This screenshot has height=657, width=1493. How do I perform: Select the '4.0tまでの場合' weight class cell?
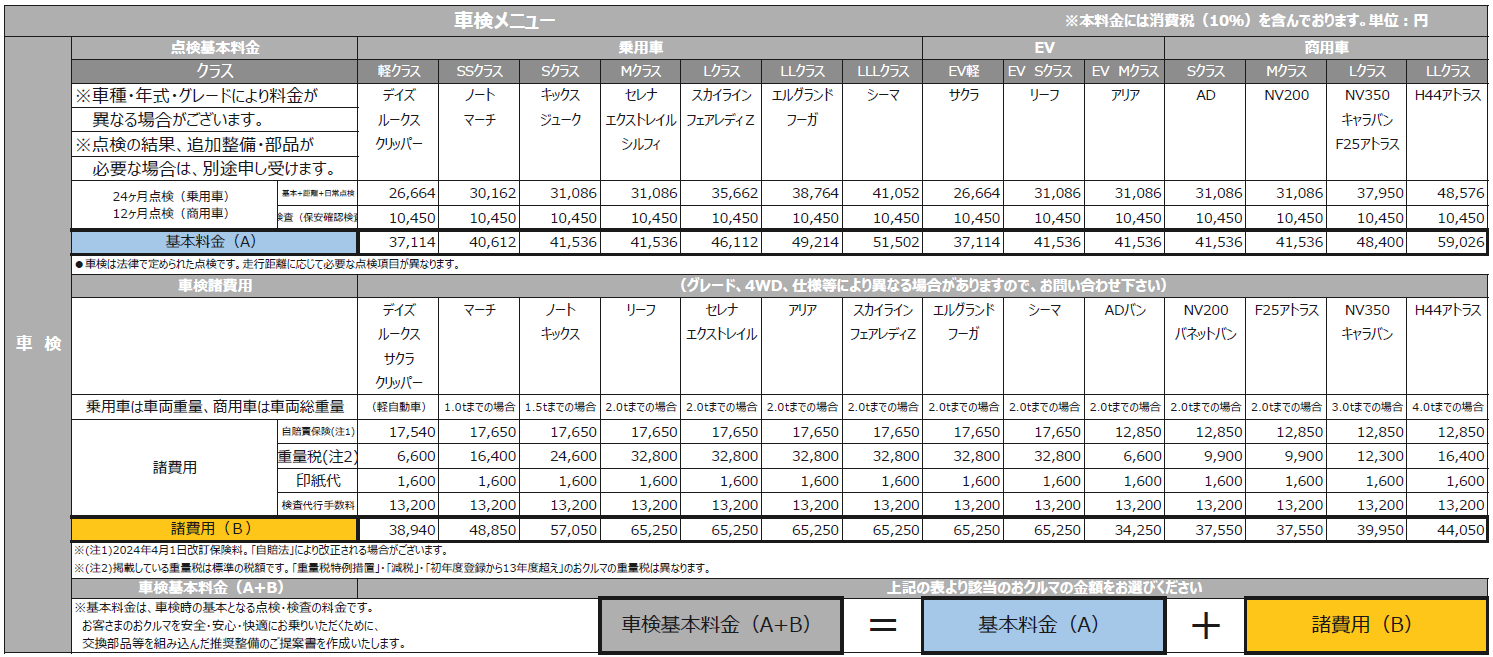pyautogui.click(x=1448, y=407)
